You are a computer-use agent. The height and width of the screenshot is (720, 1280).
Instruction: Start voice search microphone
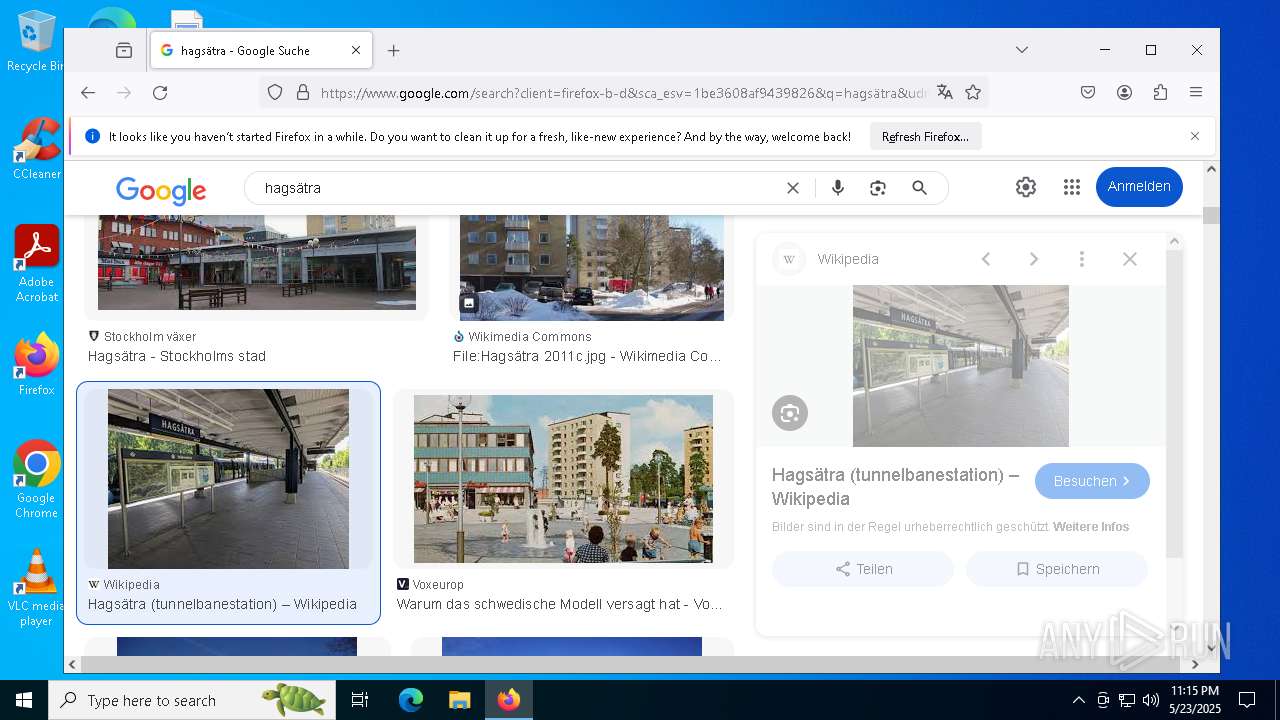click(x=838, y=188)
